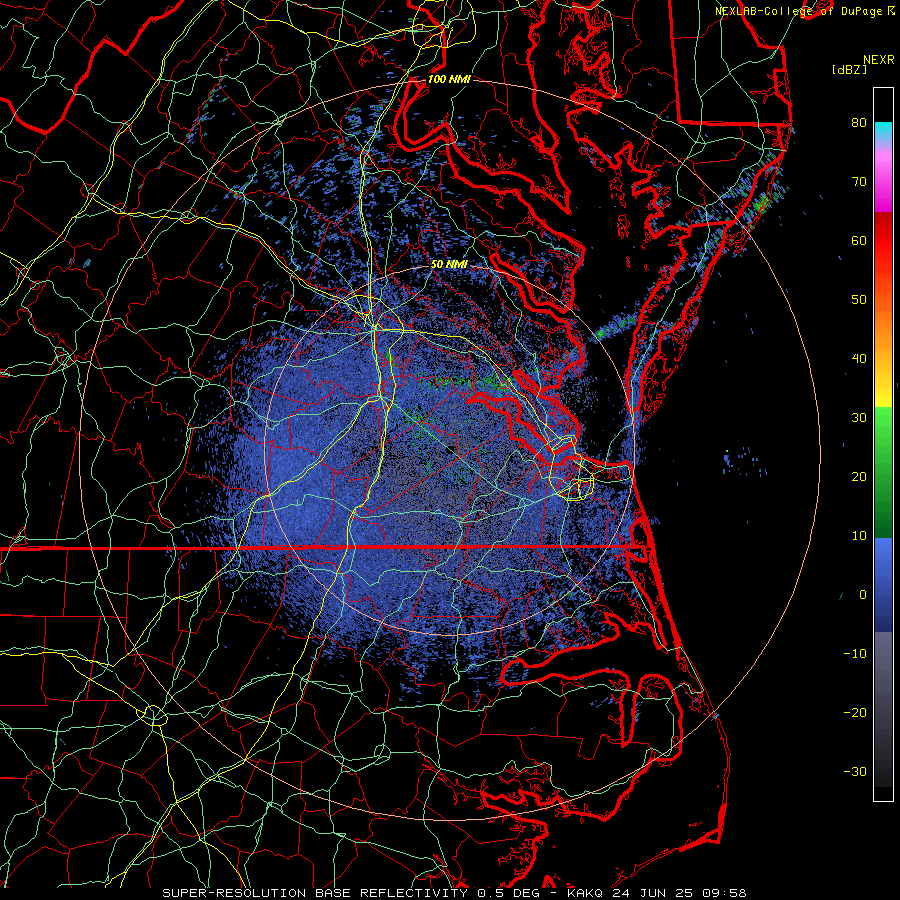Click the 40 dBZ scale value
900x900 pixels.
coord(859,359)
